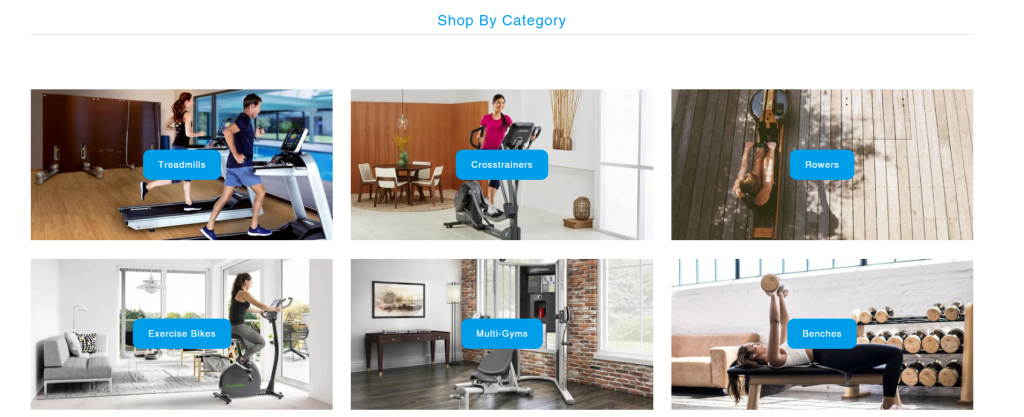This screenshot has height=417, width=1024.
Task: Click the framed picture in the Multi-Gyms image
Action: click(398, 300)
